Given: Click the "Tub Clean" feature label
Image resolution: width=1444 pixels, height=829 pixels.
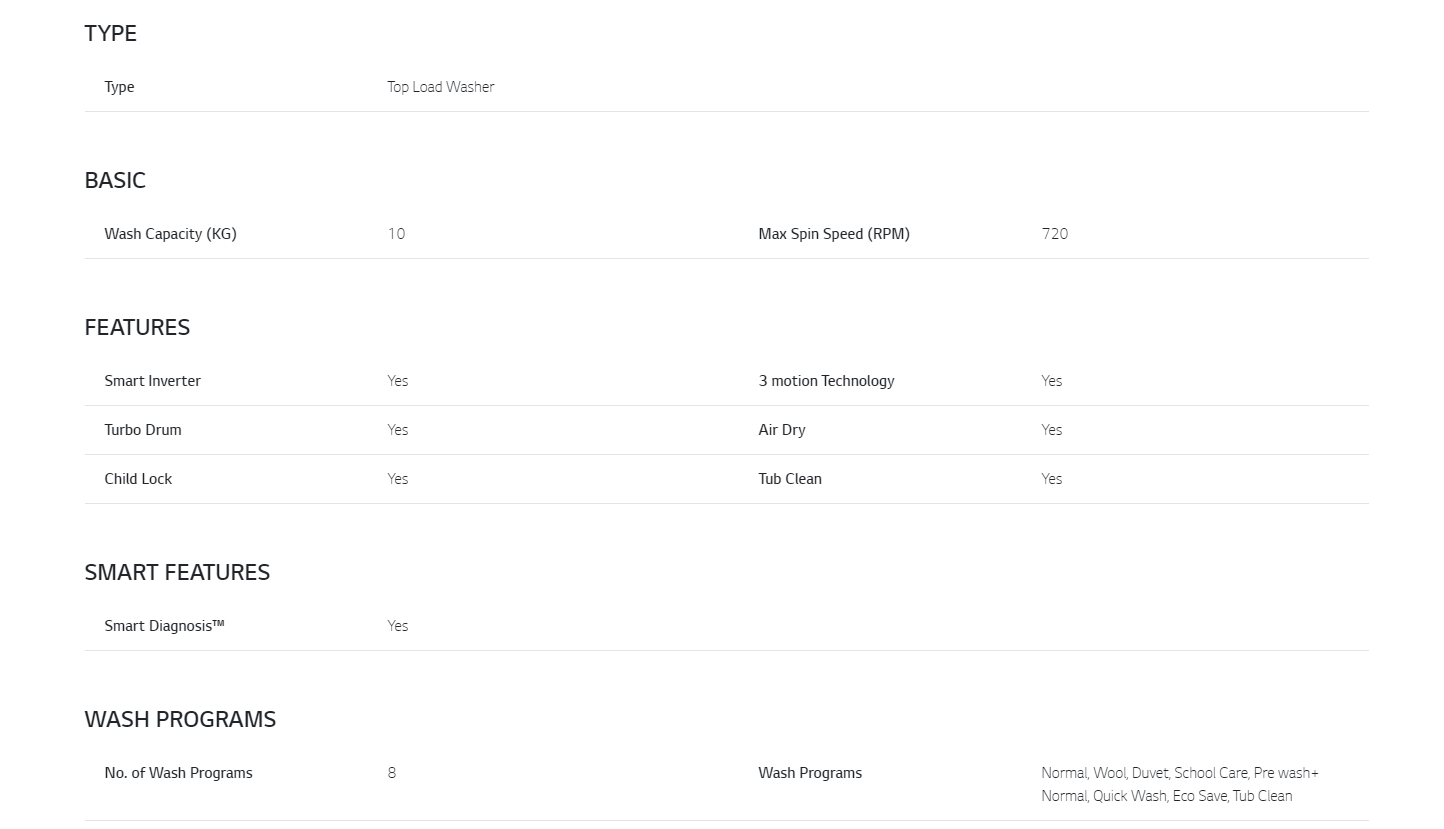Looking at the screenshot, I should tap(790, 479).
